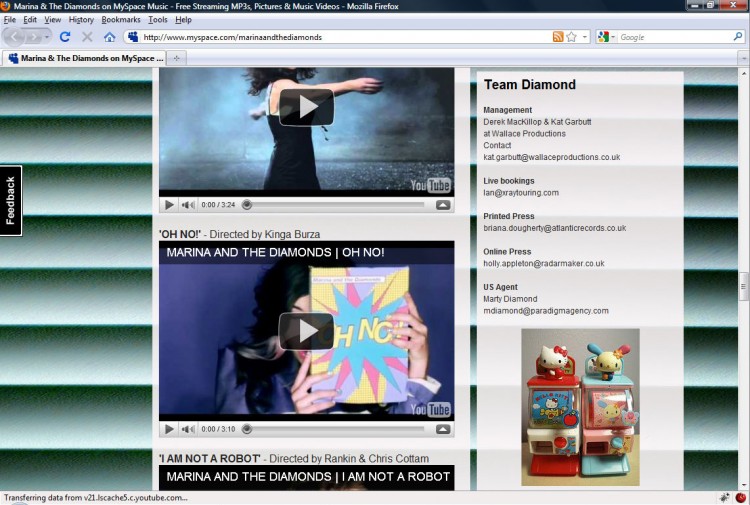Mute the 3:10 video with speaker icon
Viewport: 750px width, 505px height.
(188, 429)
